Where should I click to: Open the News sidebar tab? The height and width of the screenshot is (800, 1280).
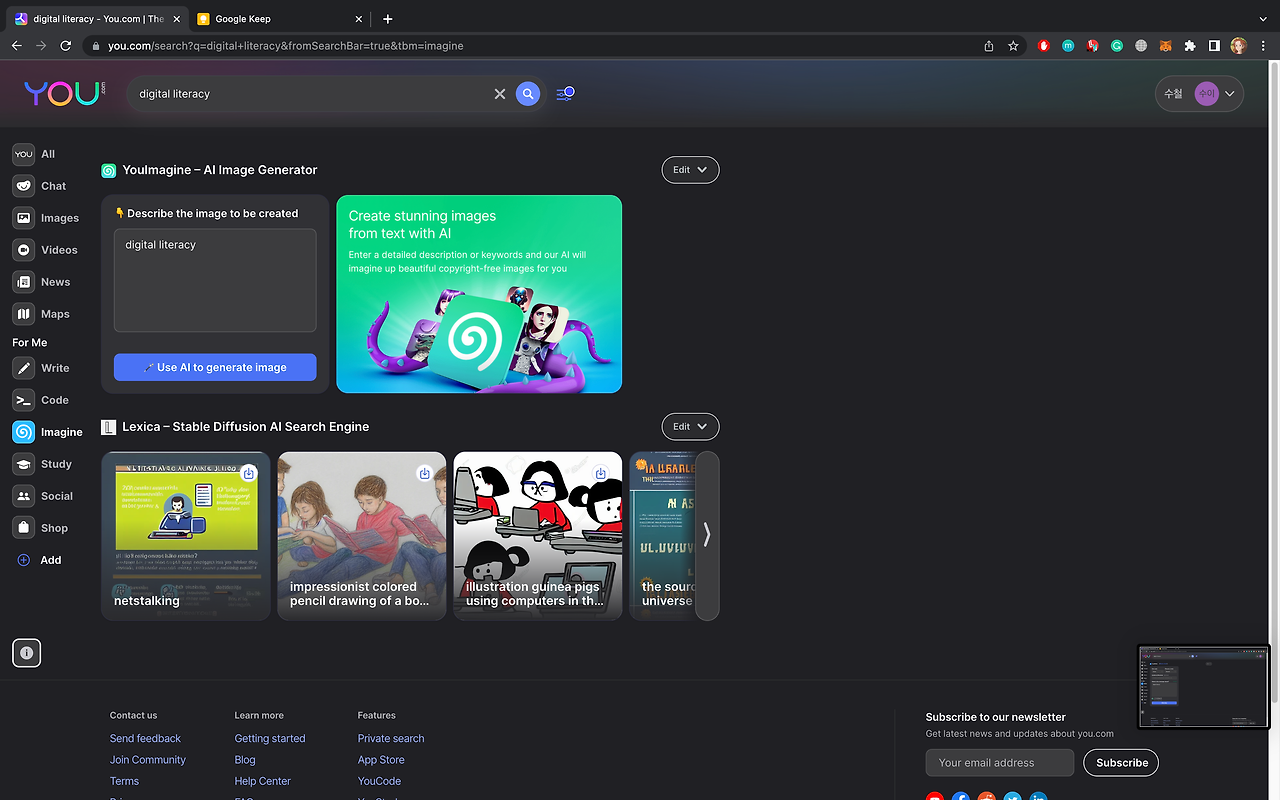[42, 282]
